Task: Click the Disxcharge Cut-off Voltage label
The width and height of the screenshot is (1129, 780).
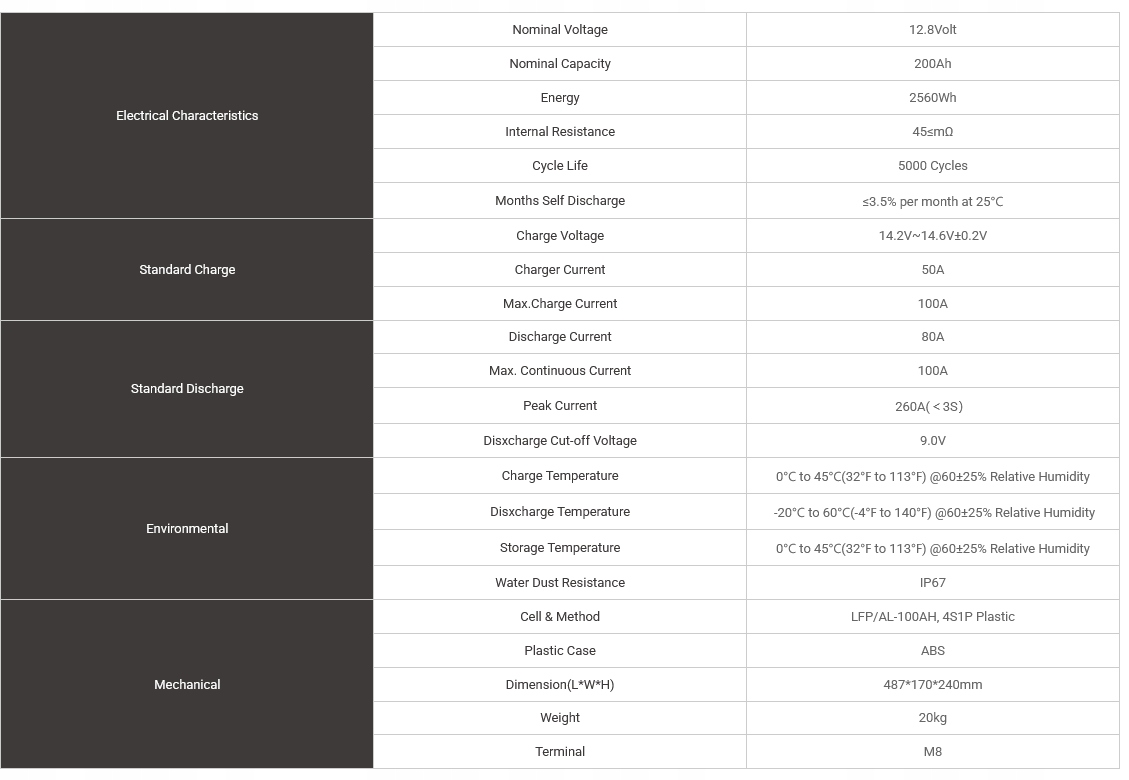Action: (x=560, y=441)
